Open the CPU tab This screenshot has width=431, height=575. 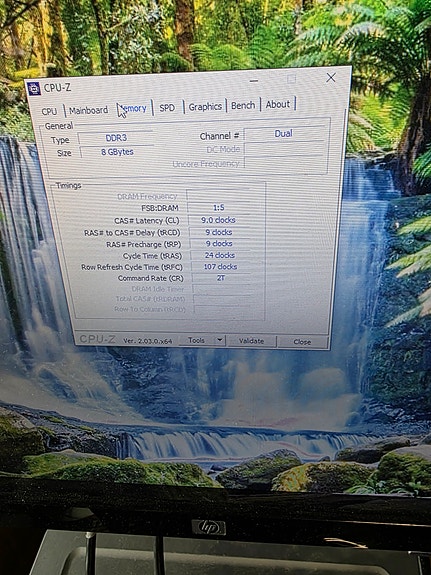click(x=50, y=111)
